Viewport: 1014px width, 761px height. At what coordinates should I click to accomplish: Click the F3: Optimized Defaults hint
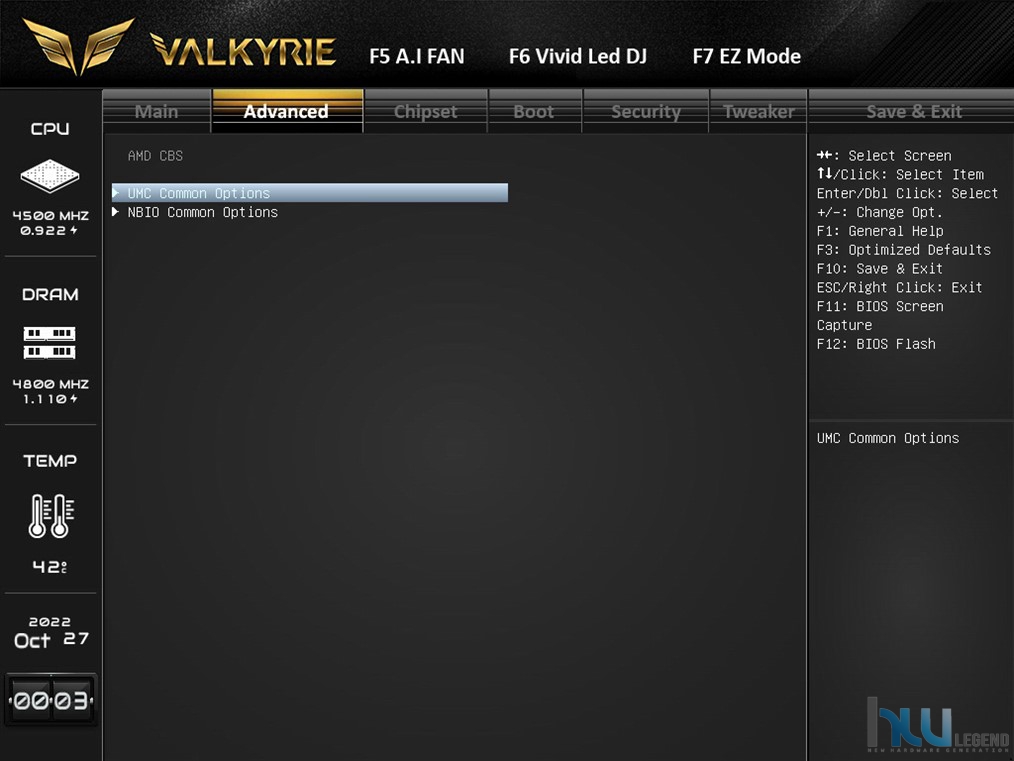click(903, 250)
